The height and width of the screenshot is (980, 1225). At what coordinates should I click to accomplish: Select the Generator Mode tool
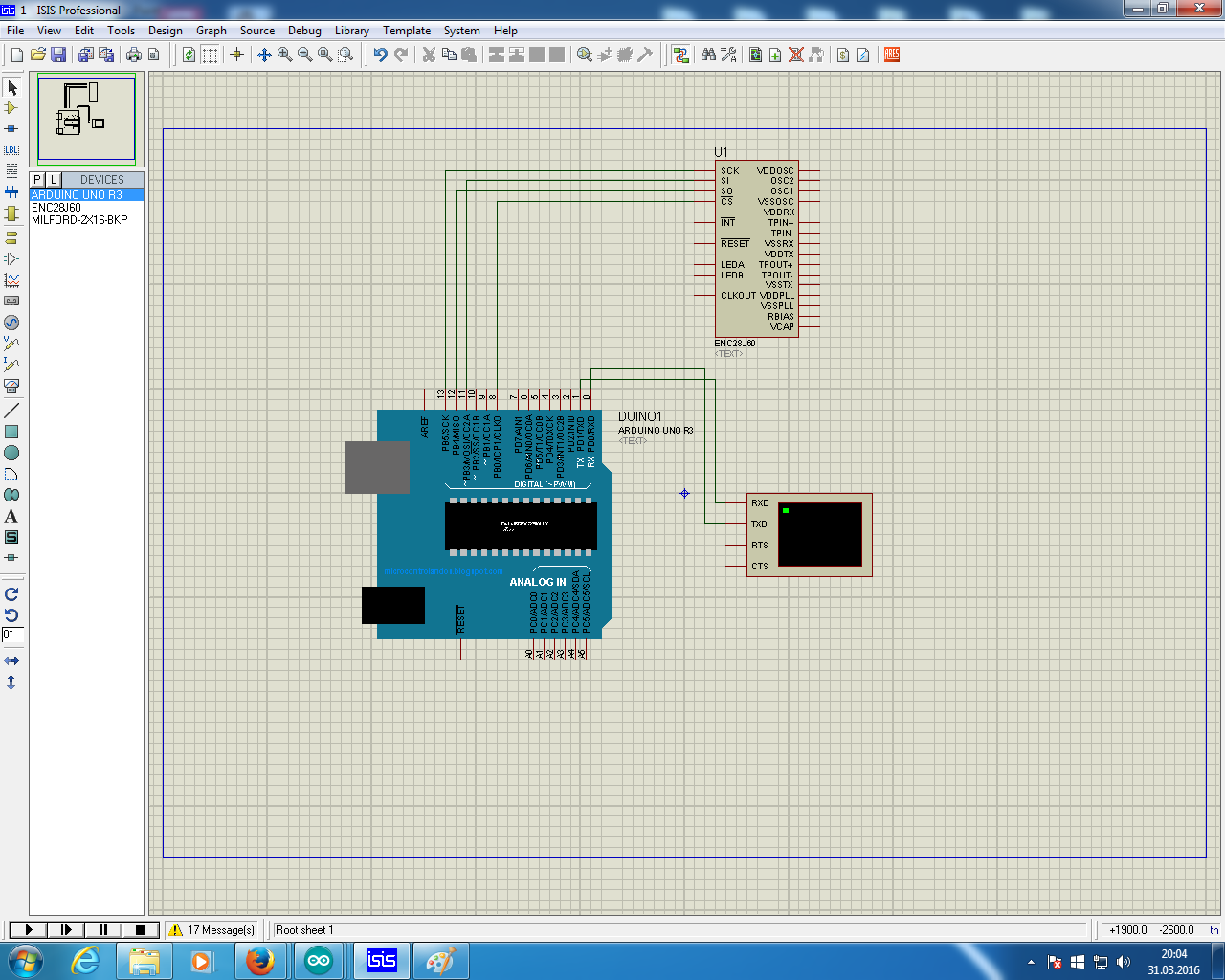11,322
